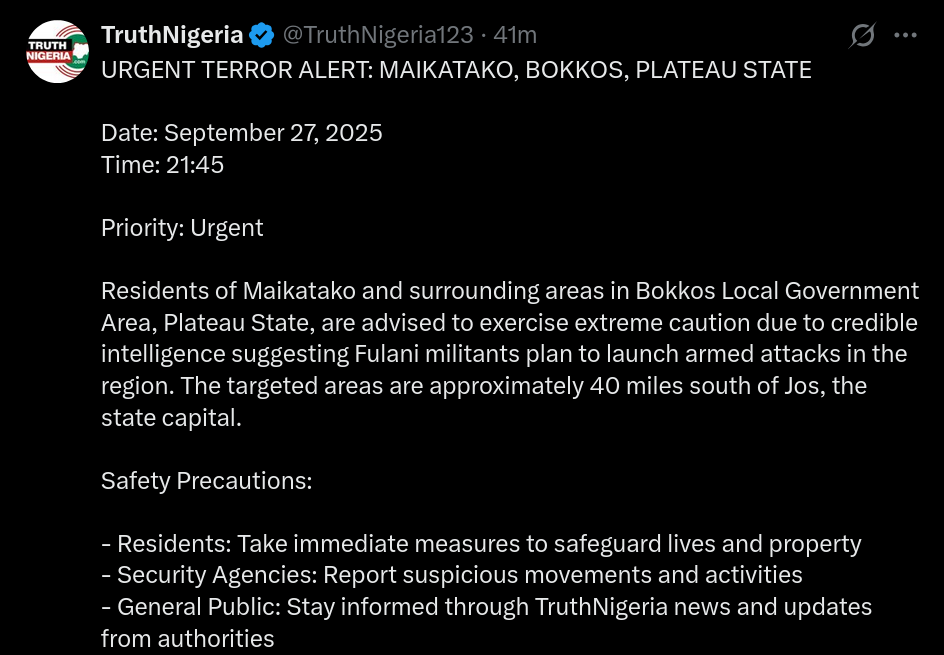
Task: Click the 'from authorities' last text line
Action: click(188, 639)
